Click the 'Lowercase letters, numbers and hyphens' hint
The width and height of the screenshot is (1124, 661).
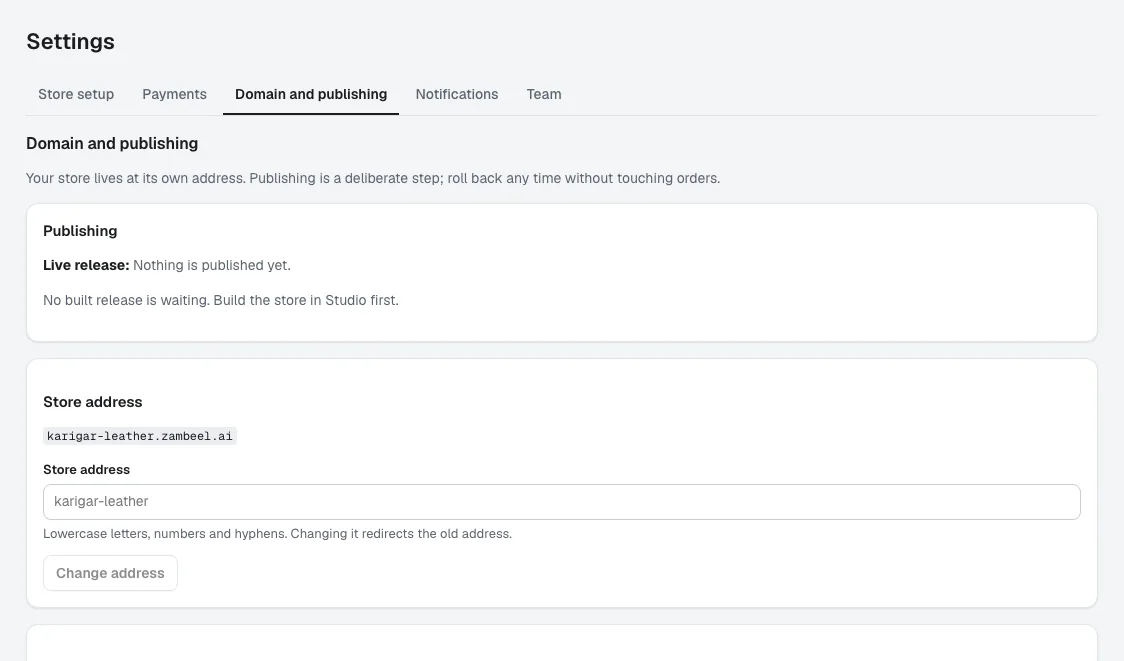click(277, 533)
